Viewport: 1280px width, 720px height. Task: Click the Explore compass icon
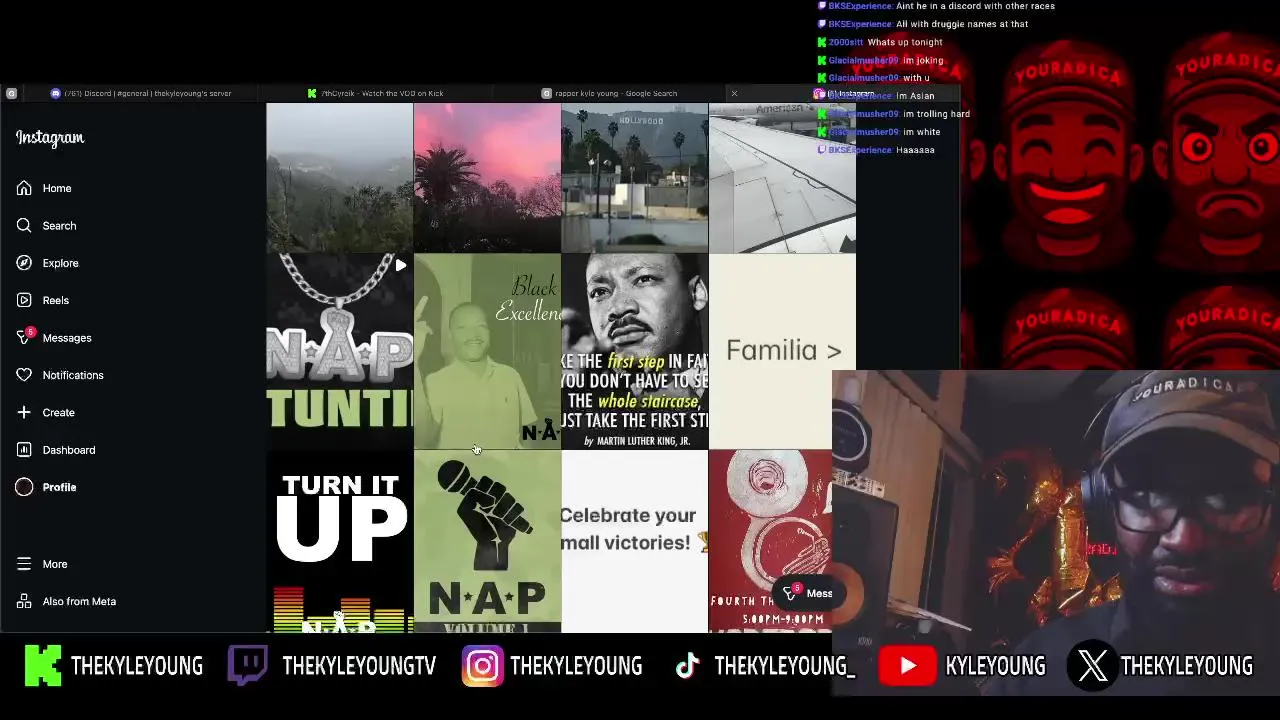coord(24,263)
